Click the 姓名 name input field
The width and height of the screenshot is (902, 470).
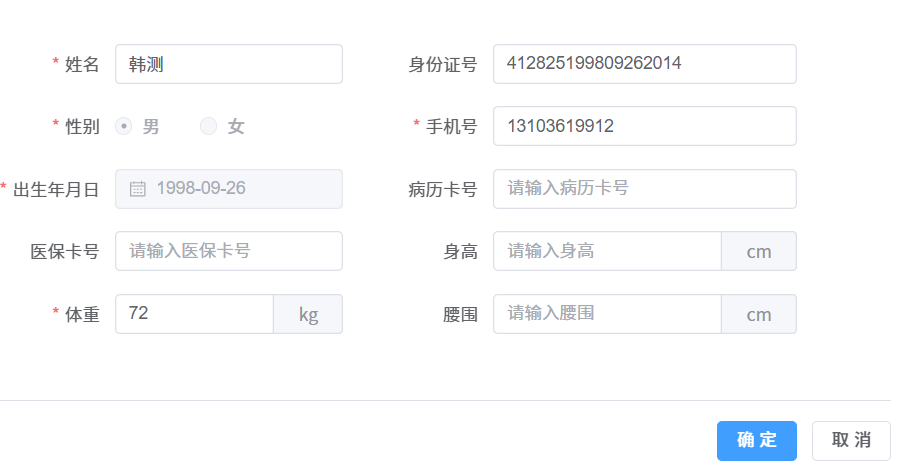coord(228,64)
